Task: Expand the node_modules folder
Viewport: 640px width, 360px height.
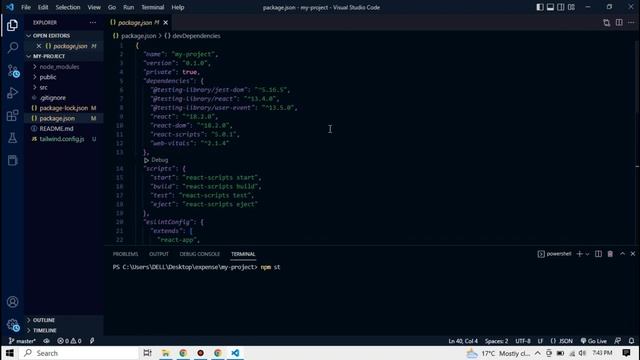Action: (x=59, y=67)
